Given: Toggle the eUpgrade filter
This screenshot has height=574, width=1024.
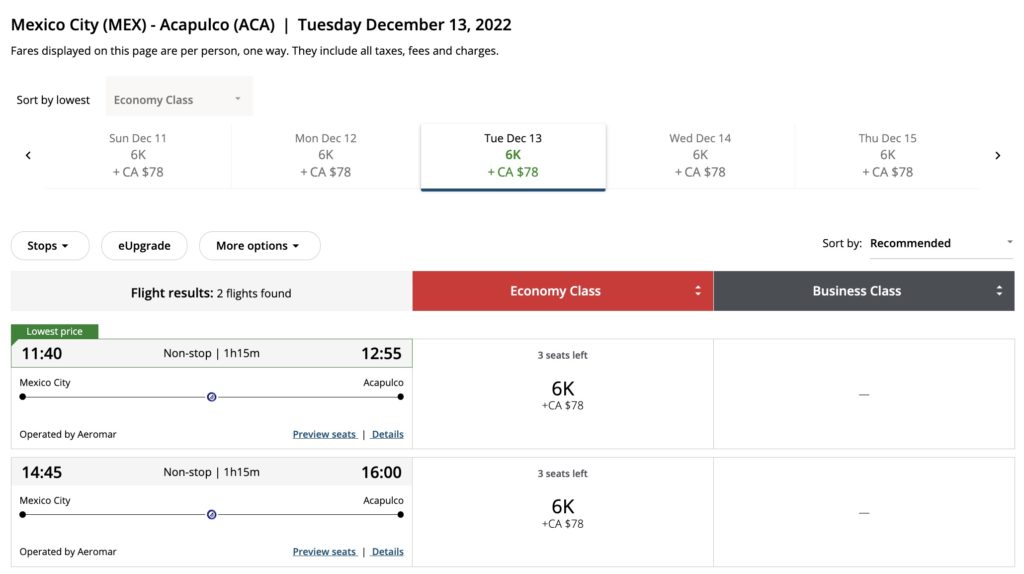Looking at the screenshot, I should point(144,246).
